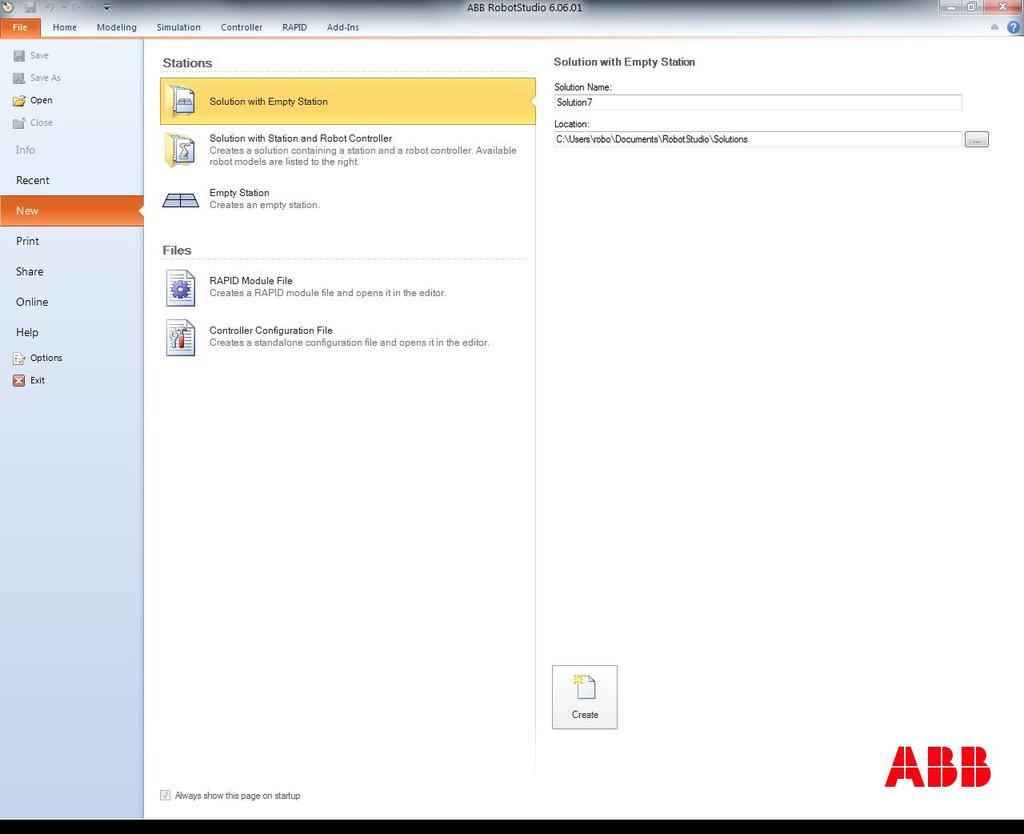The height and width of the screenshot is (834, 1024).
Task: Click the File ribbon tab
Action: 20,27
